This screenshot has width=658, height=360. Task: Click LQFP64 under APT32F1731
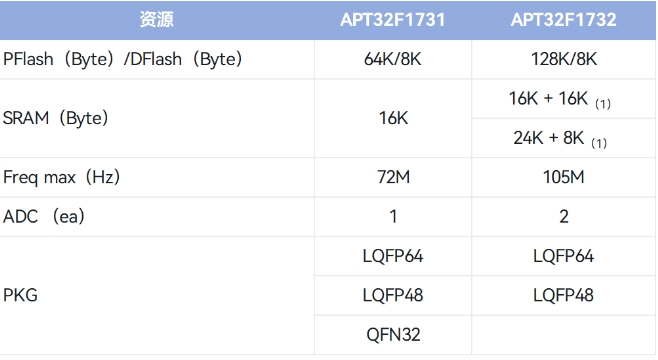click(x=393, y=256)
